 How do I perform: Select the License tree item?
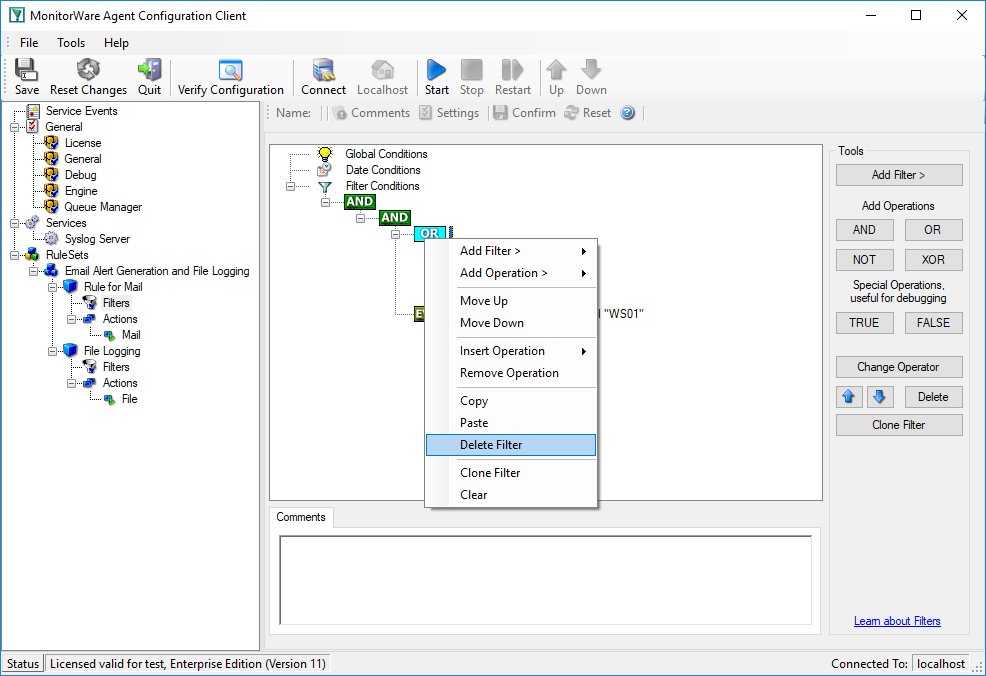pos(83,143)
